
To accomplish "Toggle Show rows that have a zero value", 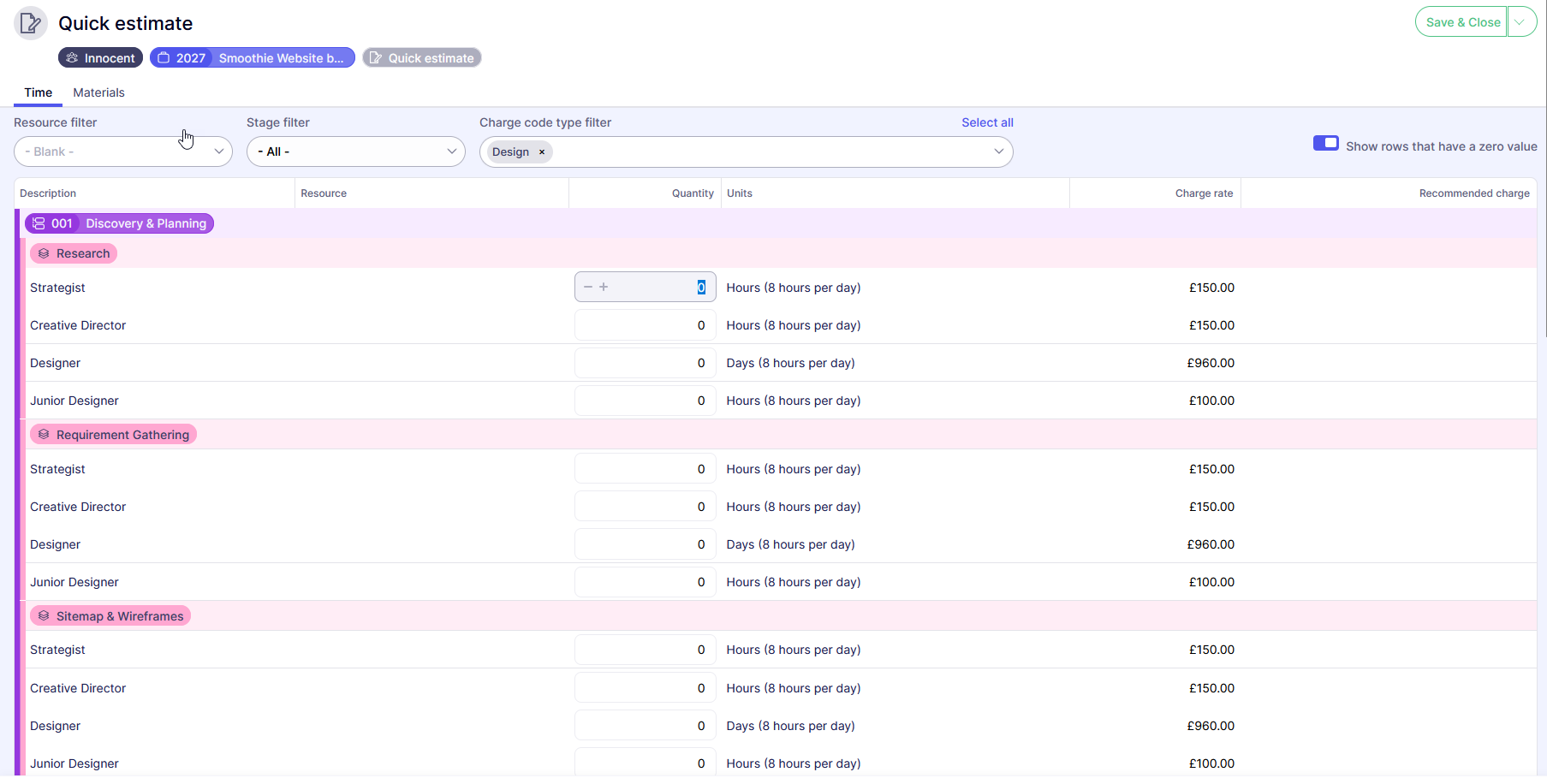I will (x=1325, y=144).
